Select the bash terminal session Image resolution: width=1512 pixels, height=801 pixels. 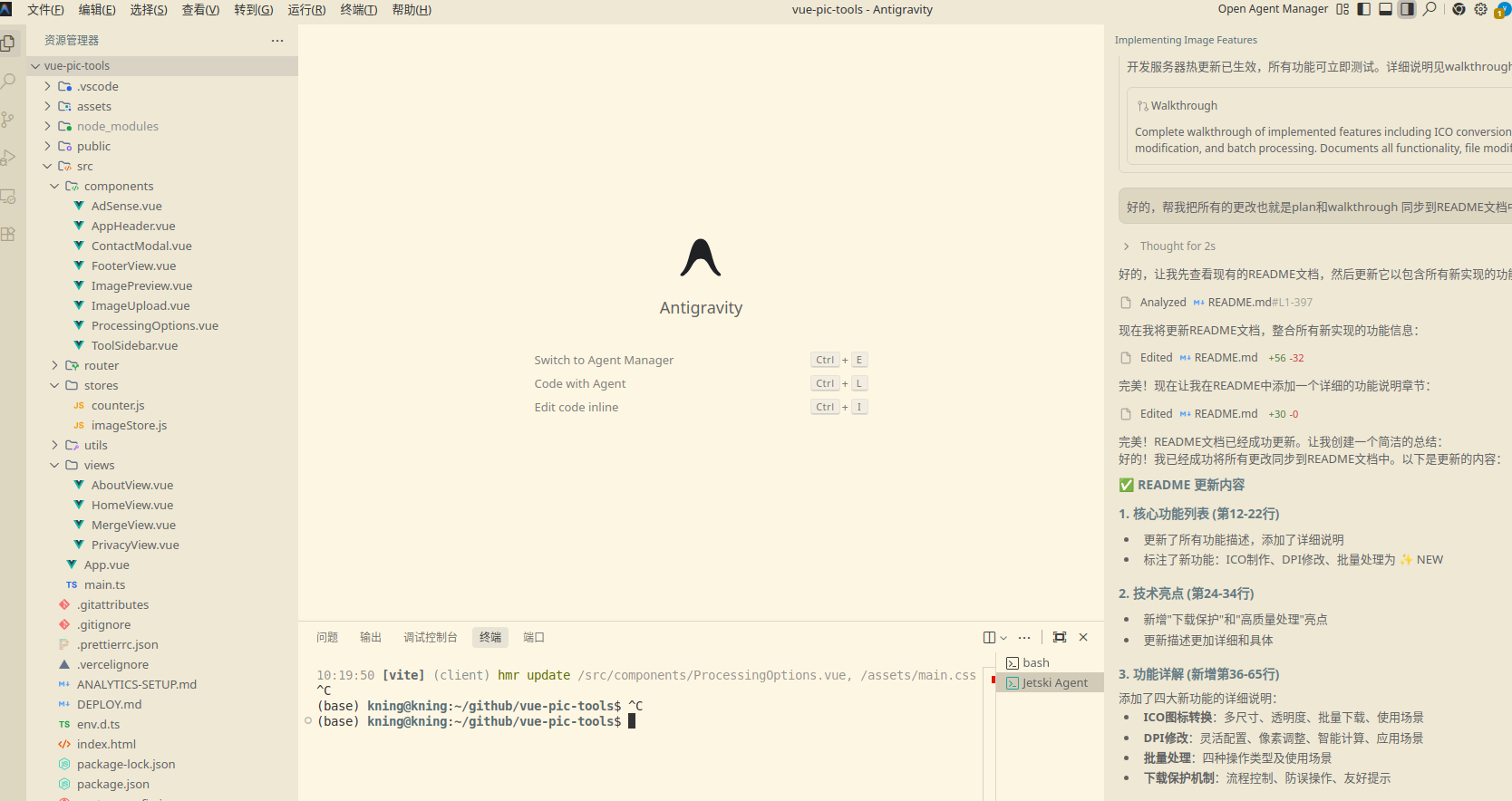coord(1035,662)
